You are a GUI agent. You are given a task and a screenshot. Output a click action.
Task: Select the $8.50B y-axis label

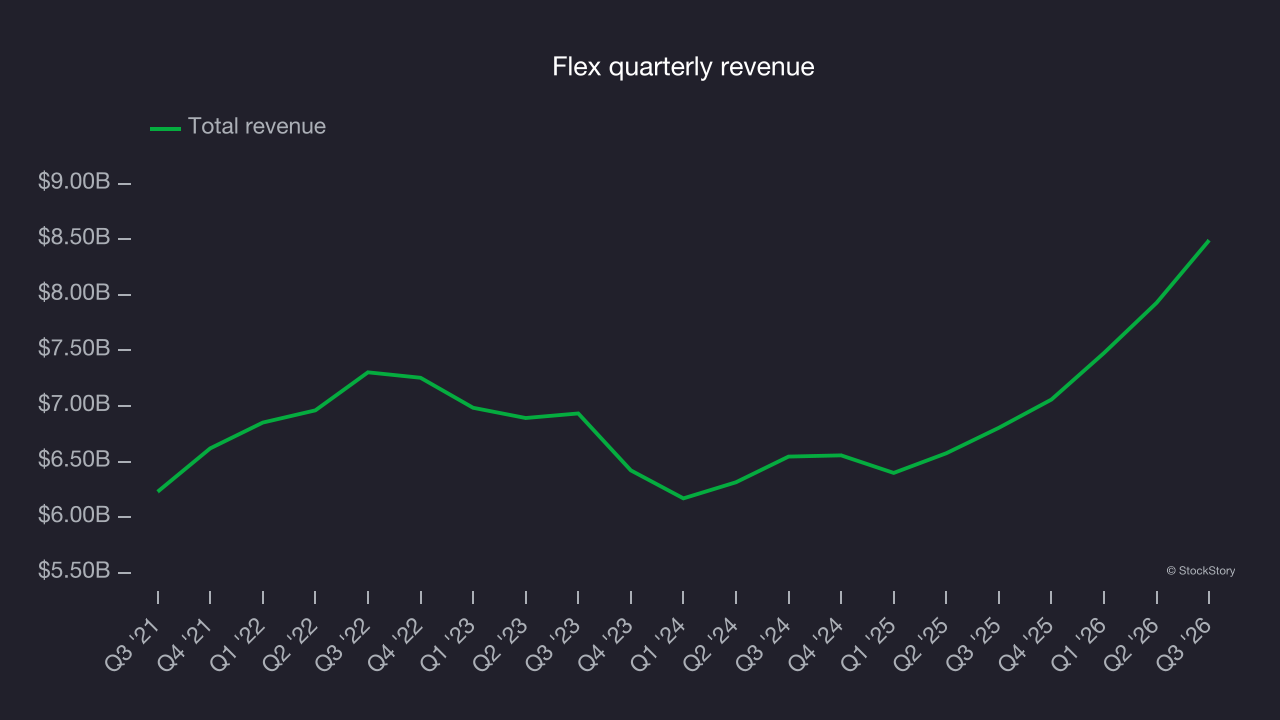[x=74, y=238]
